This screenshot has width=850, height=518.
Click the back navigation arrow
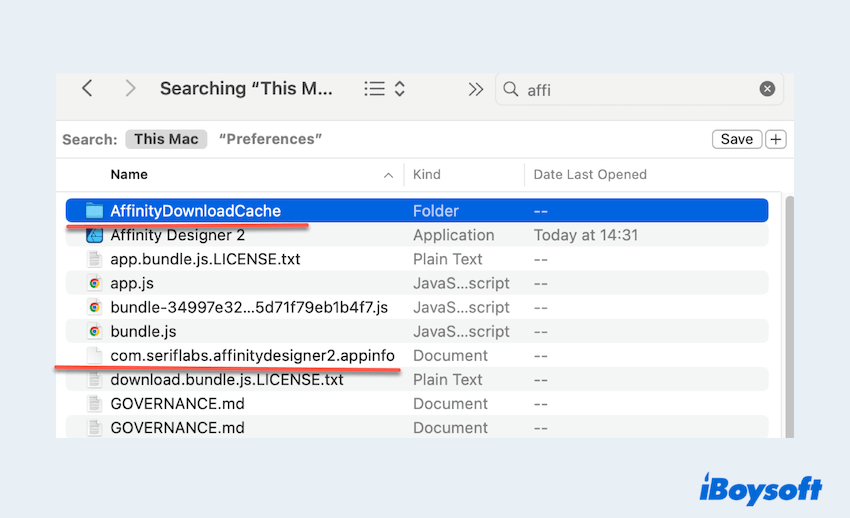(x=87, y=89)
